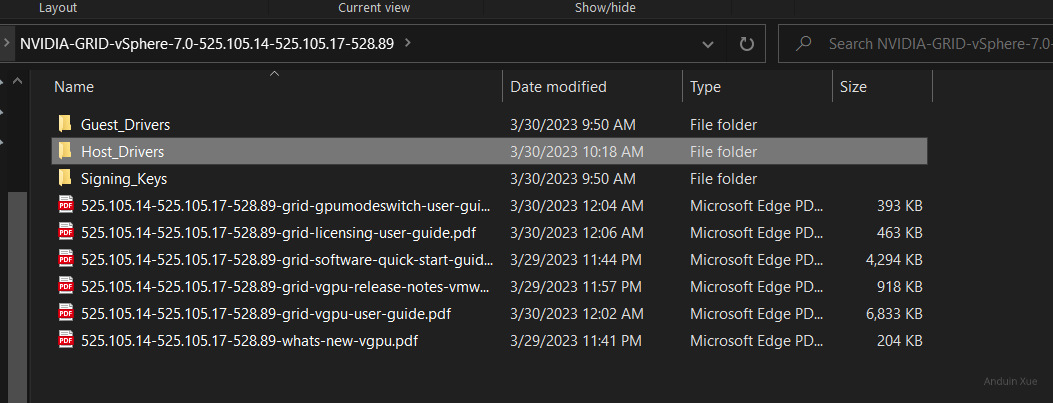1053x403 pixels.
Task: Click the 3/30/2023 12:04 AM date cell
Action: coord(577,206)
